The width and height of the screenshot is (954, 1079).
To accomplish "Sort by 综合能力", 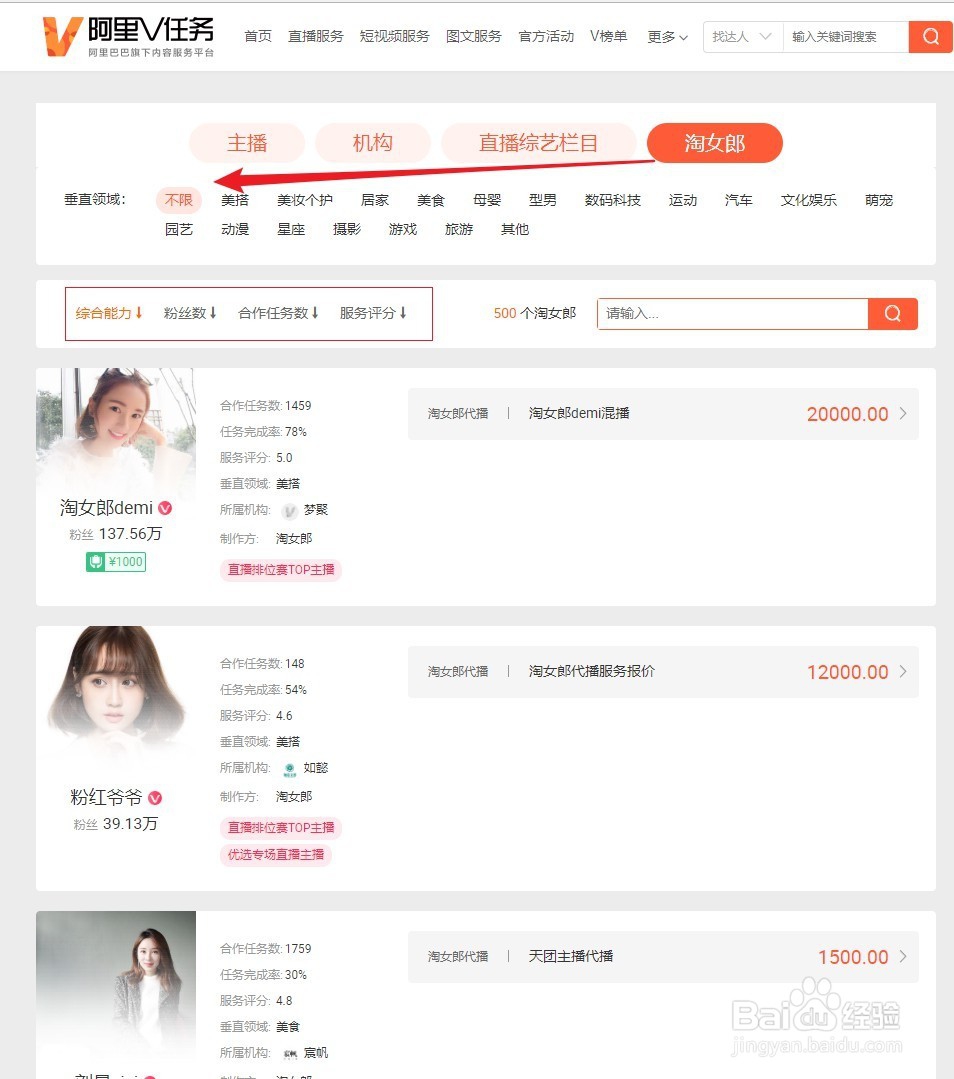I will pyautogui.click(x=109, y=313).
